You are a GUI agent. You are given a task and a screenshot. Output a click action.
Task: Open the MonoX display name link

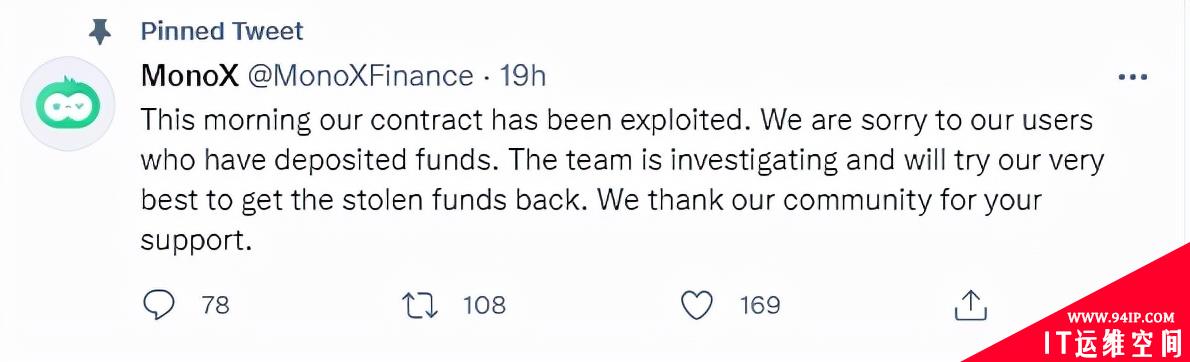pyautogui.click(x=190, y=76)
